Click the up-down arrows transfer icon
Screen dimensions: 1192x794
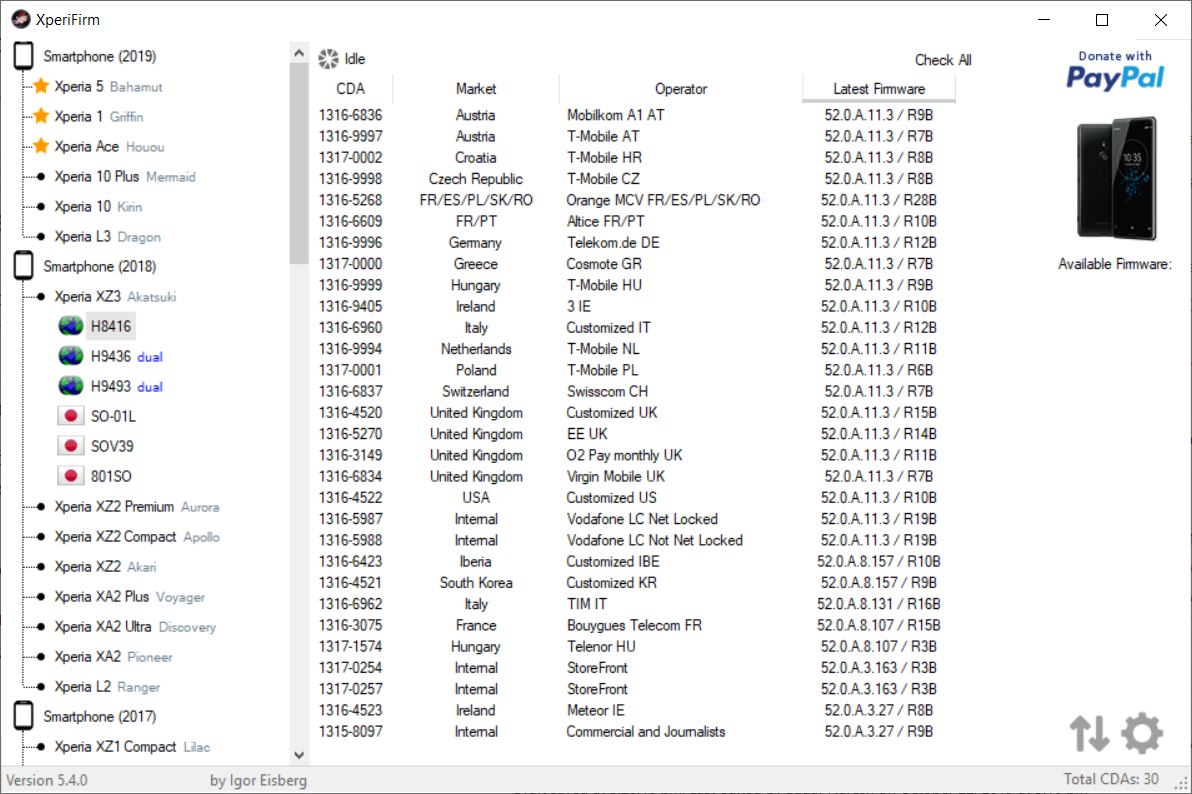coord(1089,733)
